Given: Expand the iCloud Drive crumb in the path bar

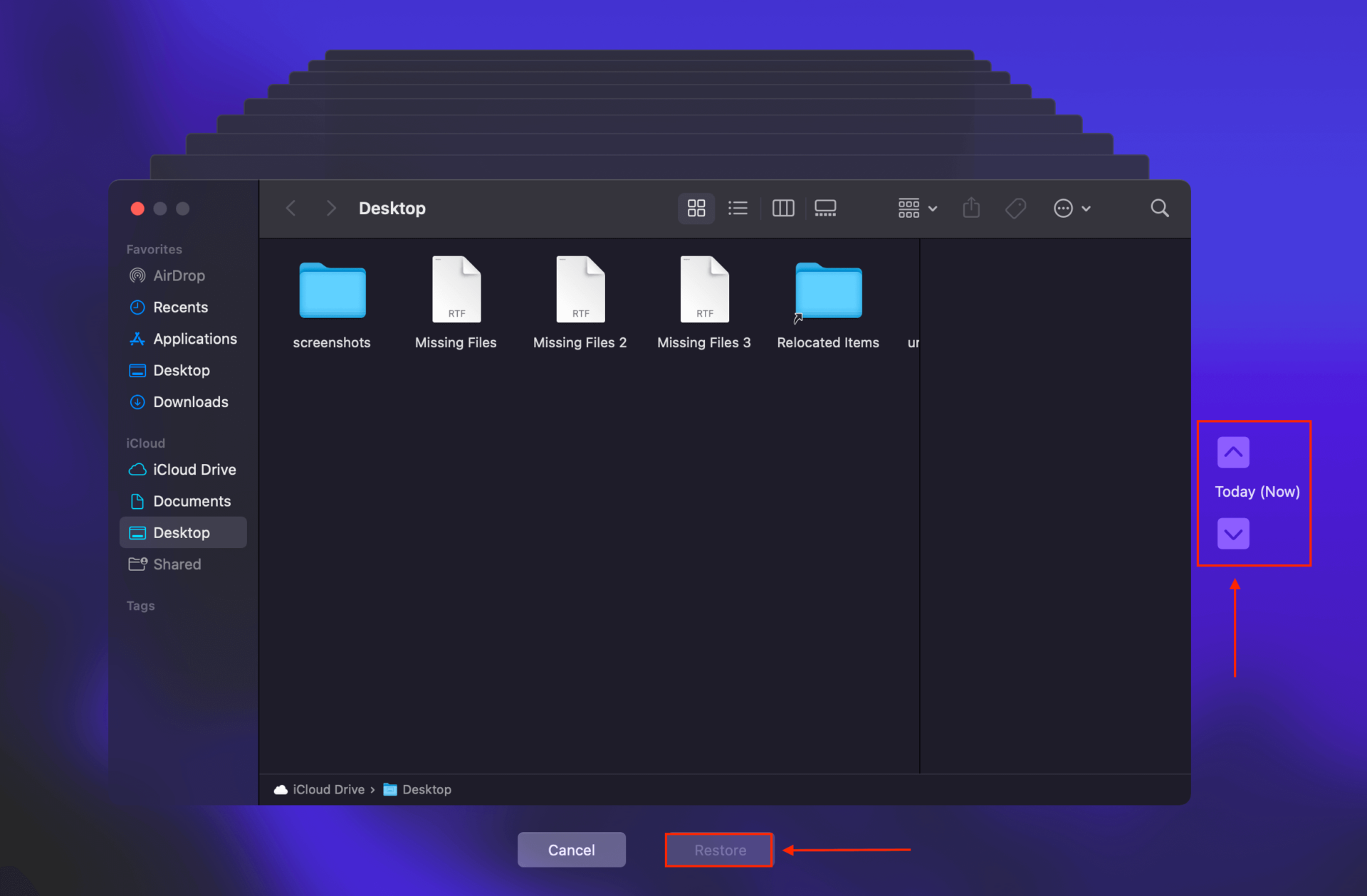Looking at the screenshot, I should (328, 789).
